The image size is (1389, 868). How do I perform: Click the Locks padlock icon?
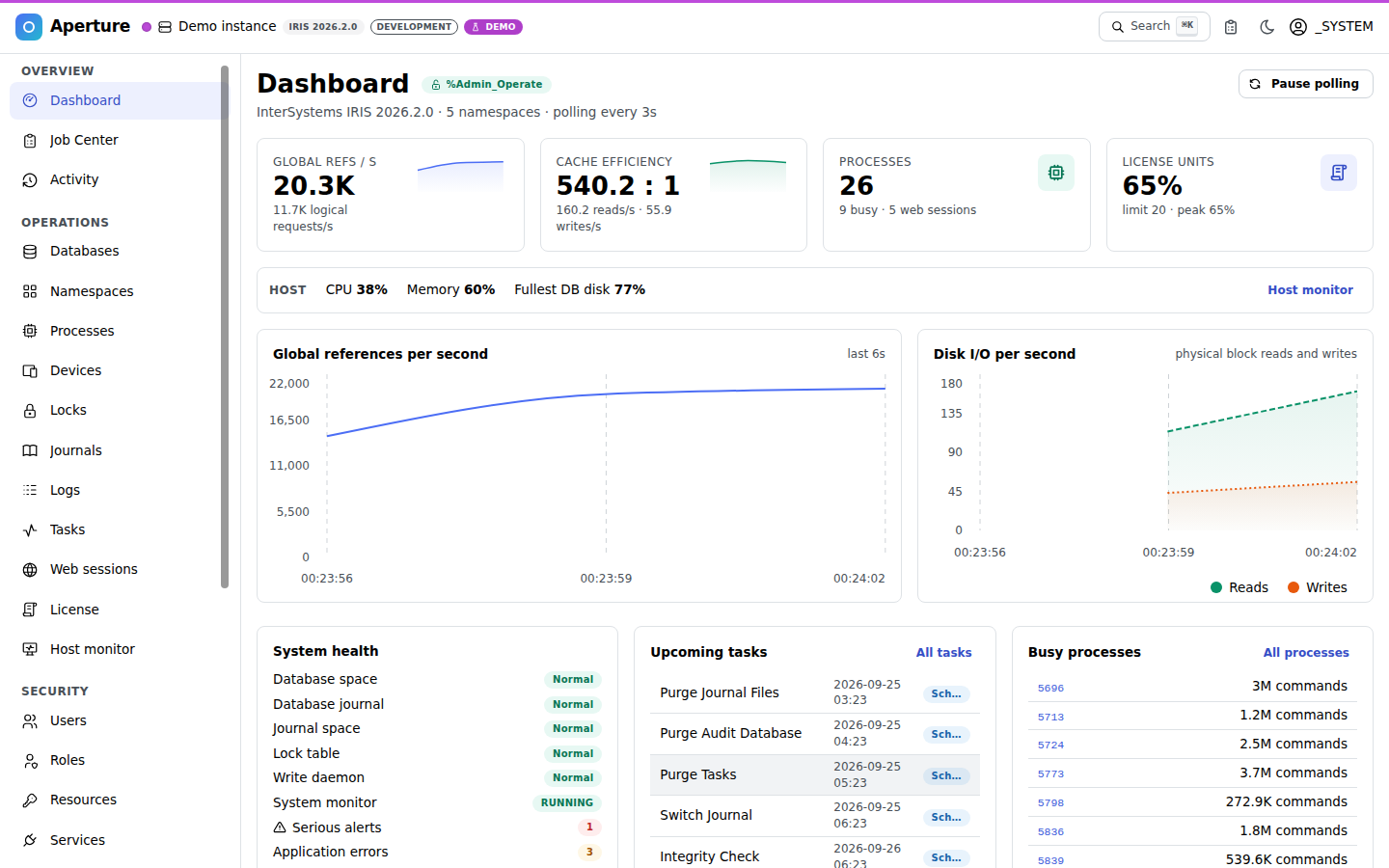tap(30, 410)
